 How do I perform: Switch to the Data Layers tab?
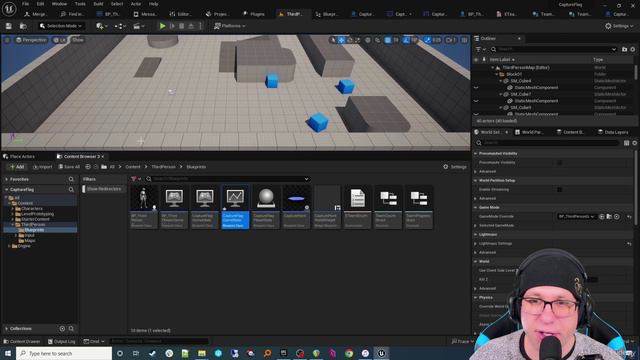tap(613, 132)
